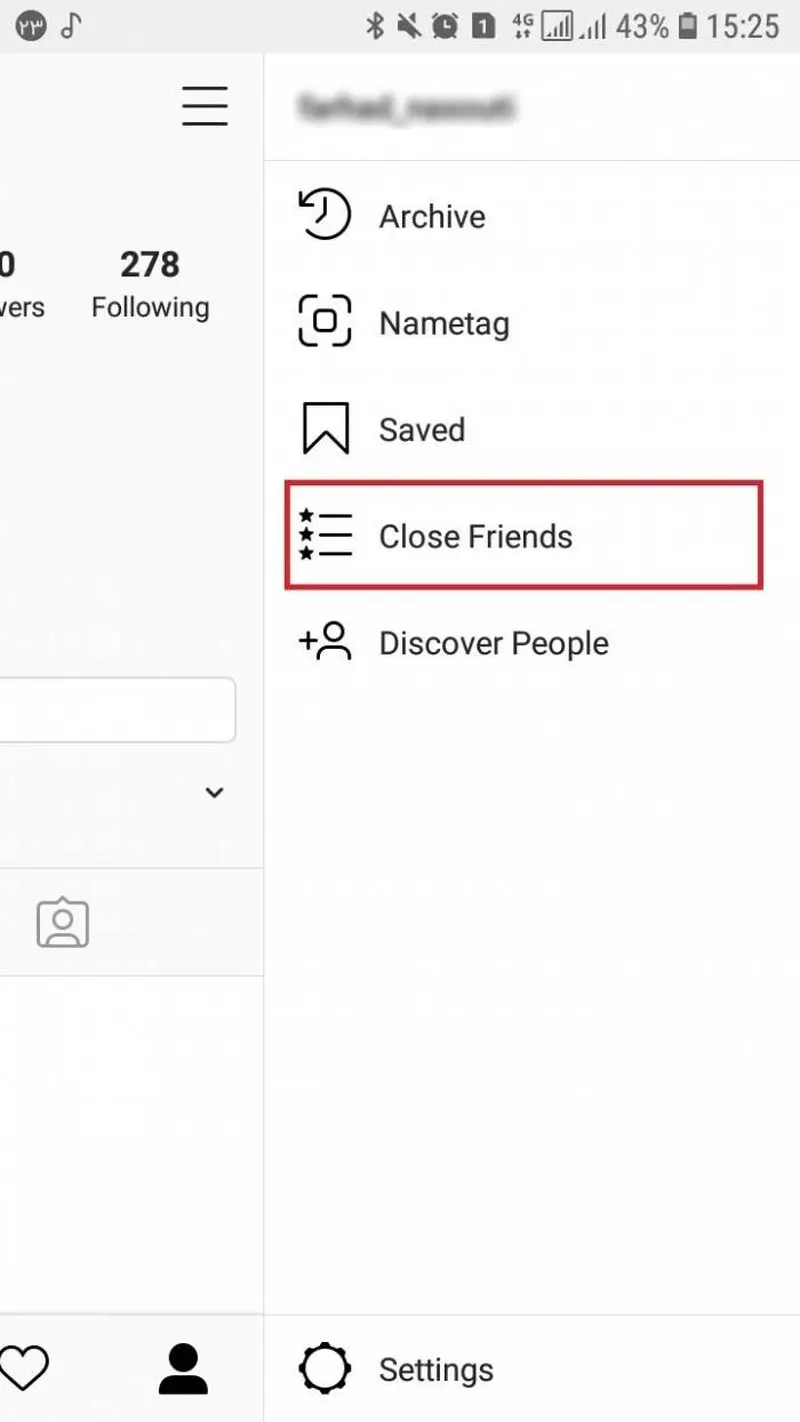The height and width of the screenshot is (1422, 800).
Task: Show the tagged photos tab
Action: click(x=63, y=923)
